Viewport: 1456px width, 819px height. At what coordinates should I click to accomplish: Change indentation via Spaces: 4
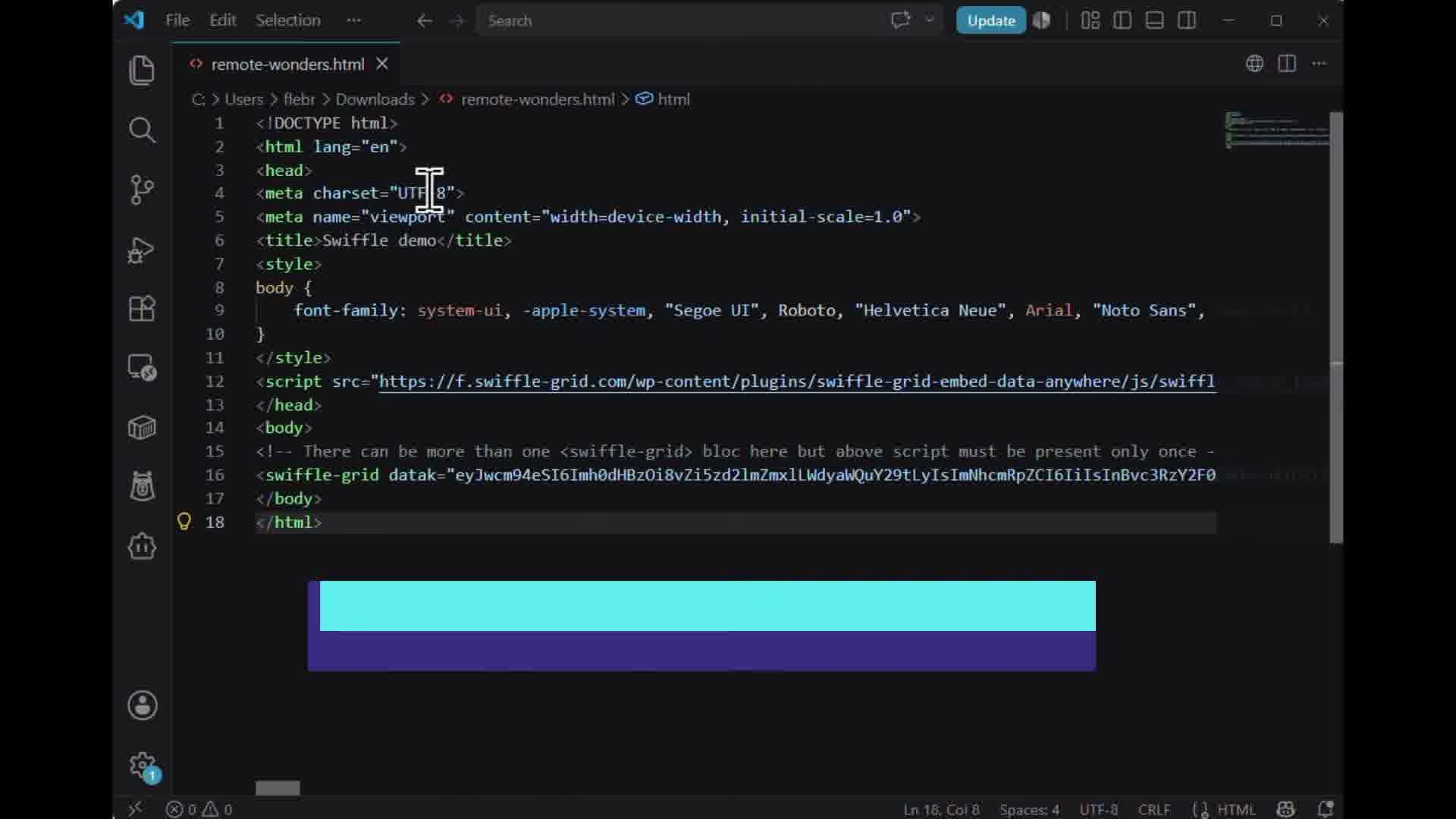[x=1029, y=810]
